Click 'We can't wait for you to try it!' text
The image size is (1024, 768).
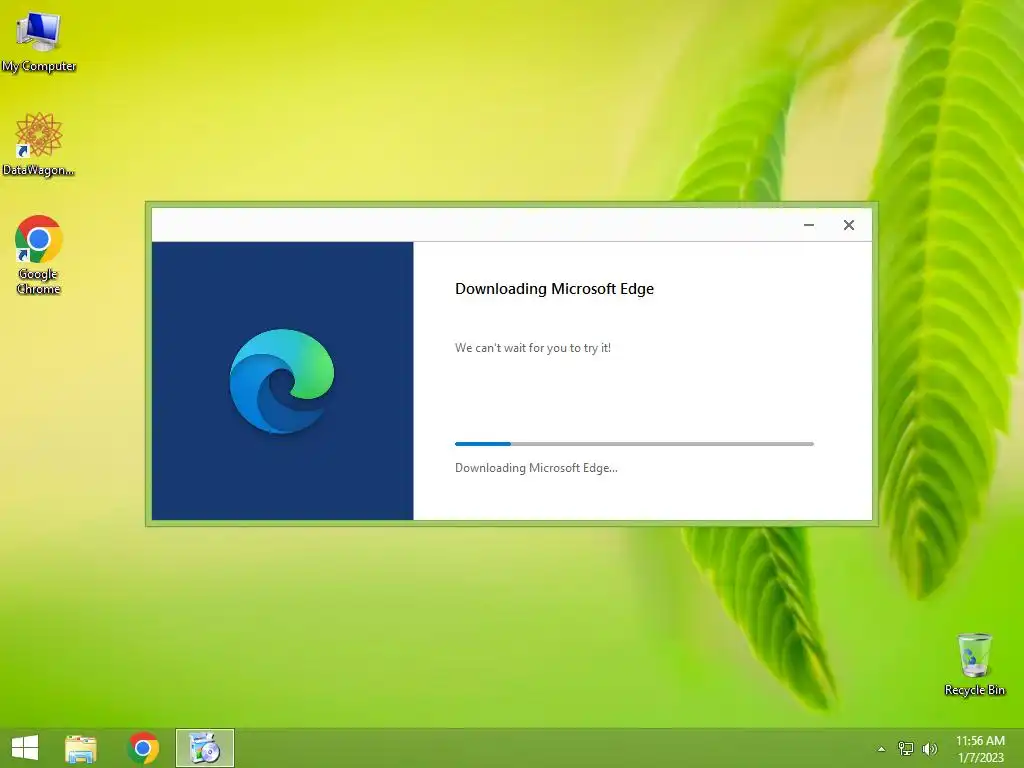pos(533,348)
